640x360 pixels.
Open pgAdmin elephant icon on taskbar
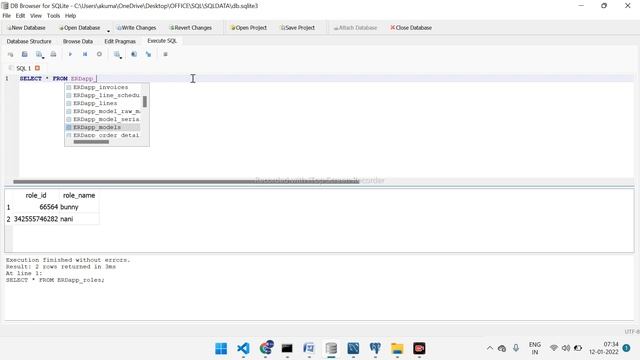point(375,348)
